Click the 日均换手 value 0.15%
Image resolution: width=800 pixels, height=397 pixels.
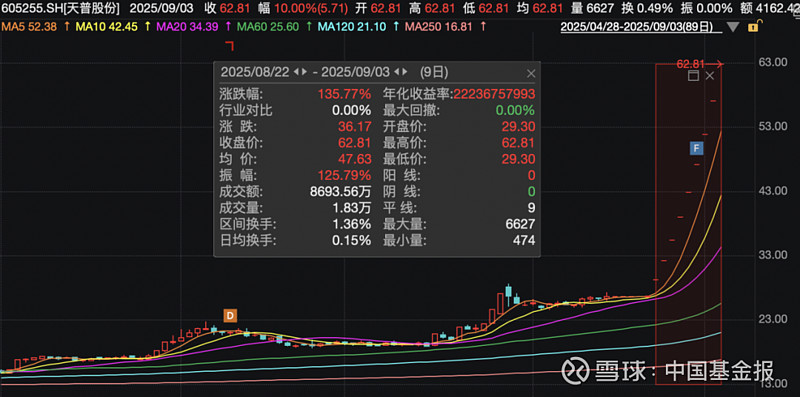click(352, 241)
